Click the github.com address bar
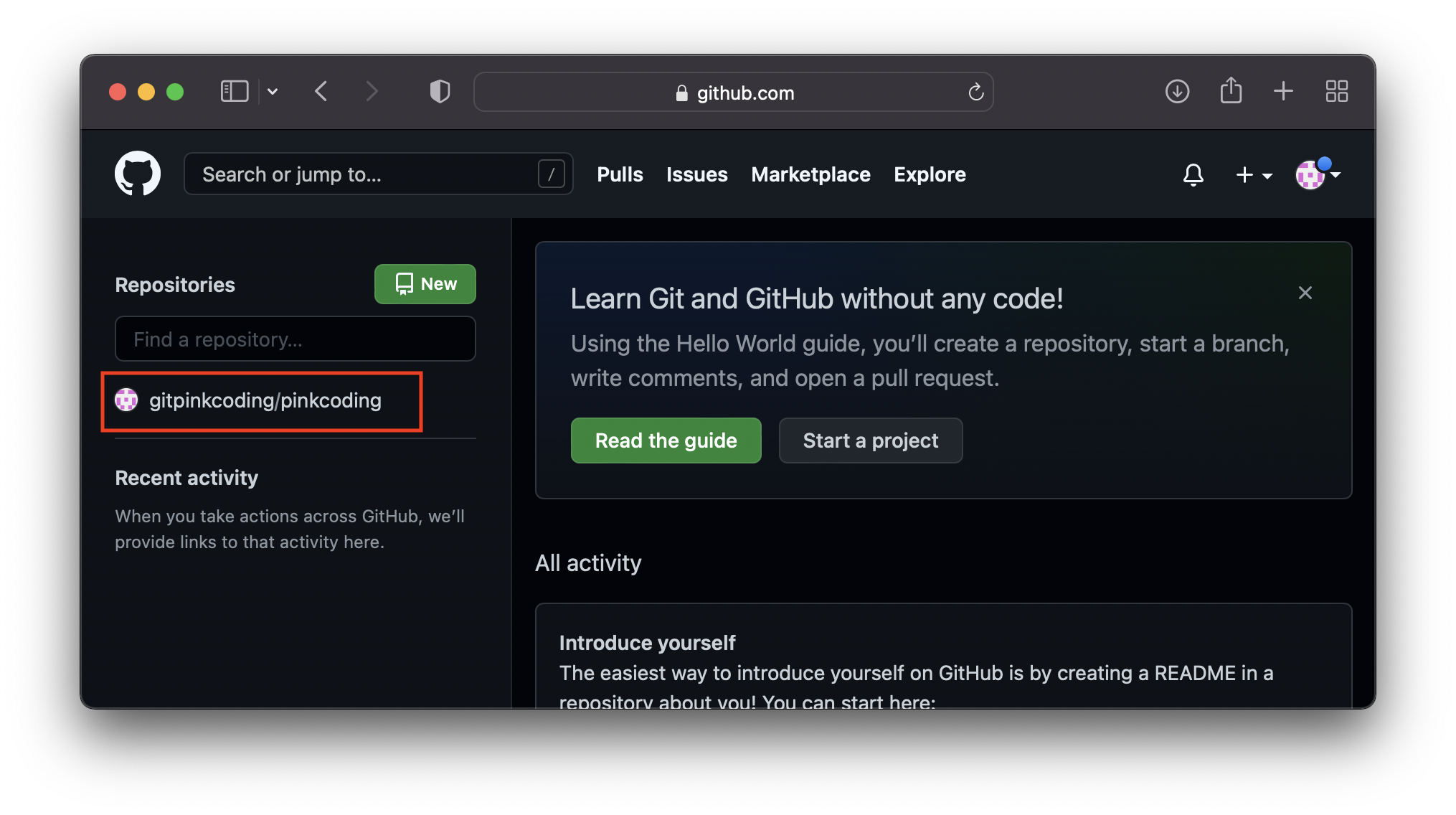Viewport: 1456px width, 815px height. click(x=734, y=92)
